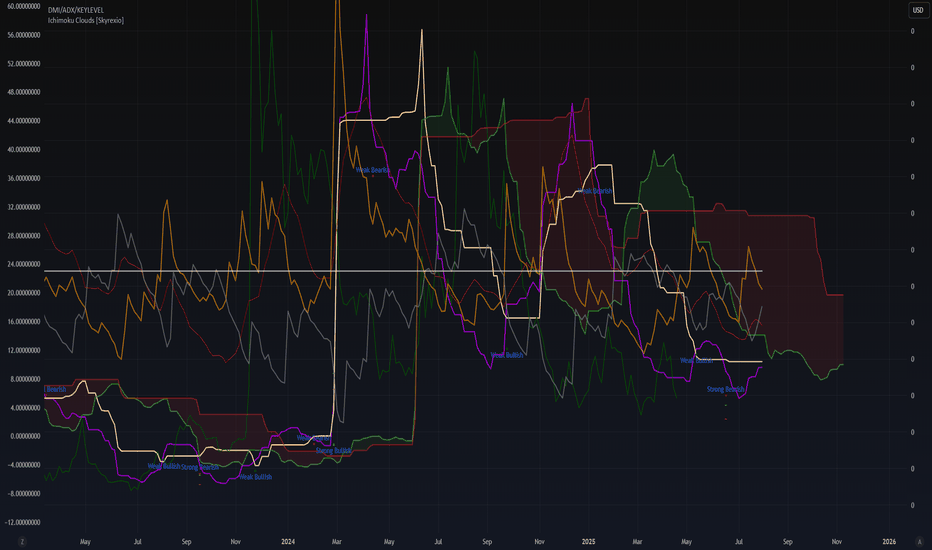Open the USD currency selector
932x550 pixels.
tap(918, 10)
